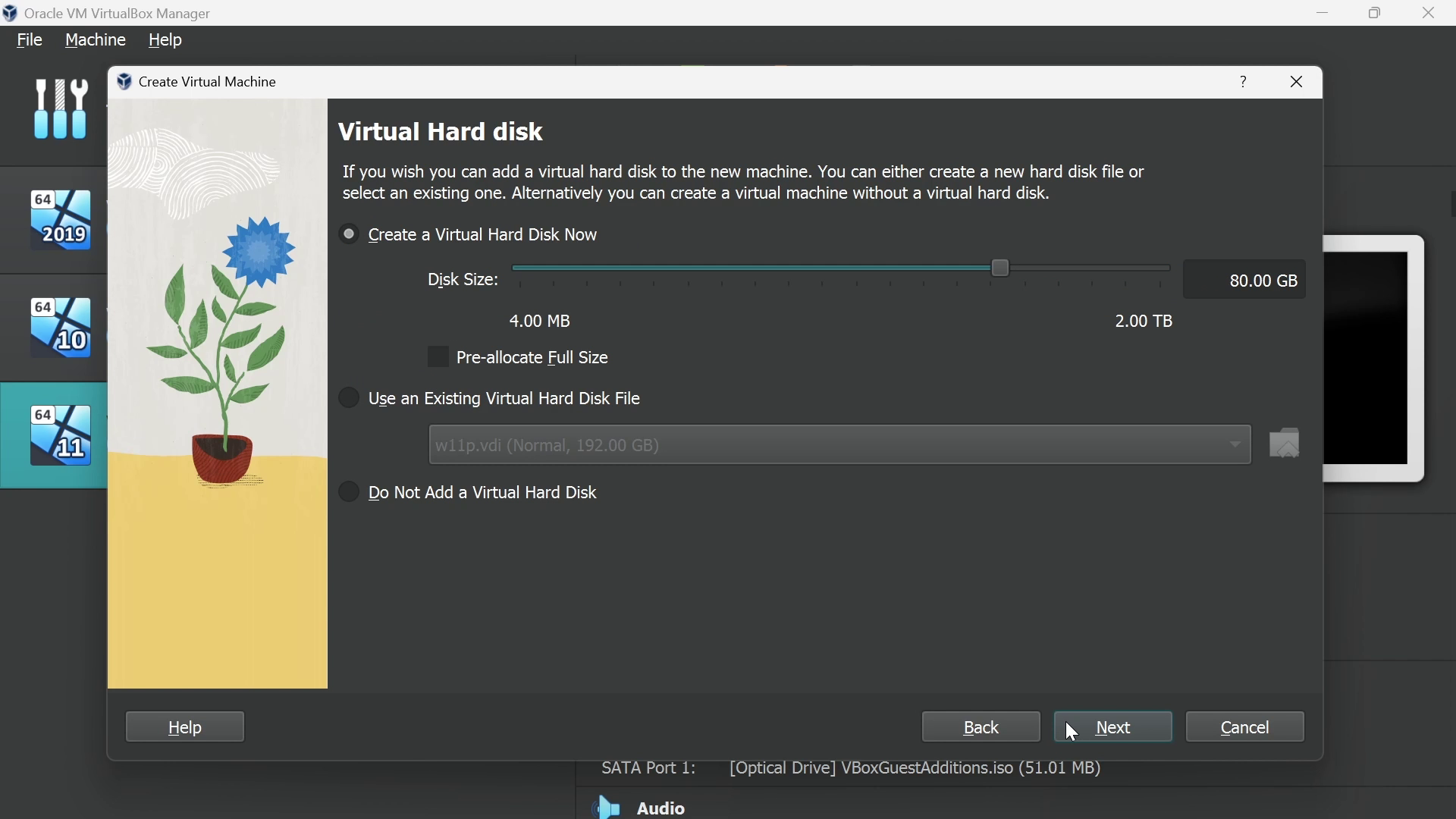1456x819 pixels.
Task: Select the Windows 2019 VM icon
Action: coord(61,220)
